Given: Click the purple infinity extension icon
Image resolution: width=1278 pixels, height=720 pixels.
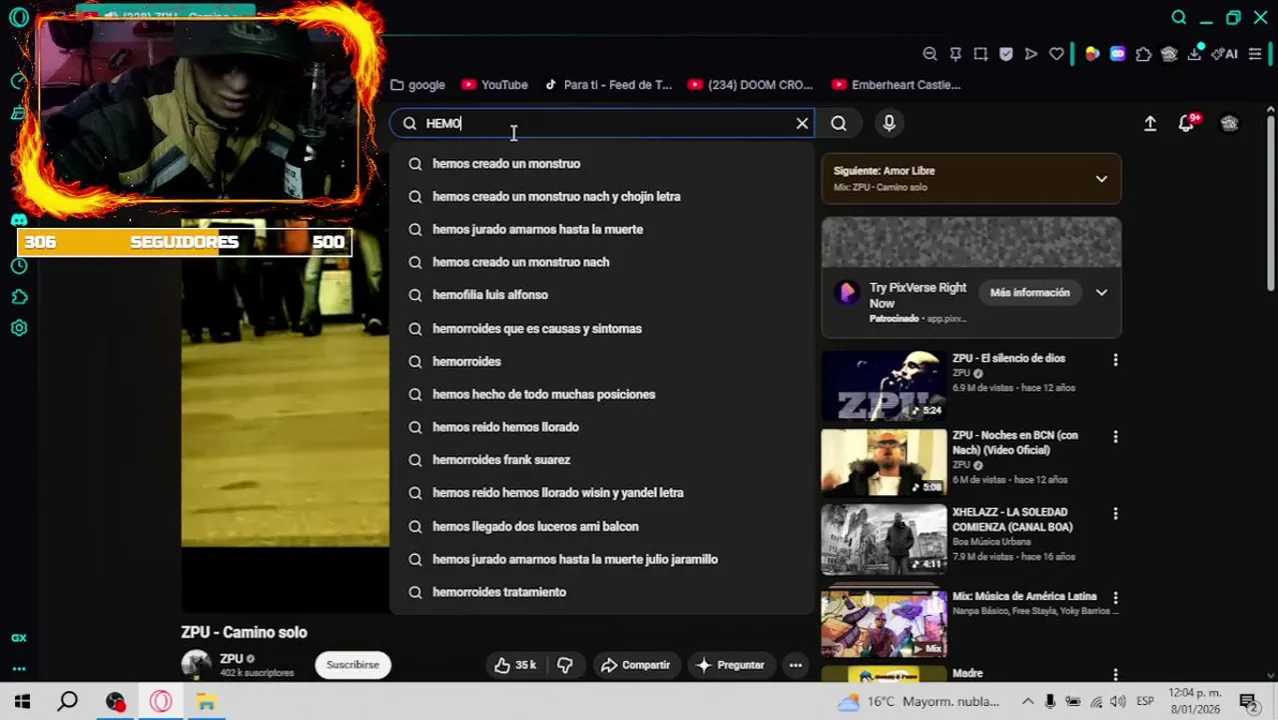Looking at the screenshot, I should click(1118, 54).
